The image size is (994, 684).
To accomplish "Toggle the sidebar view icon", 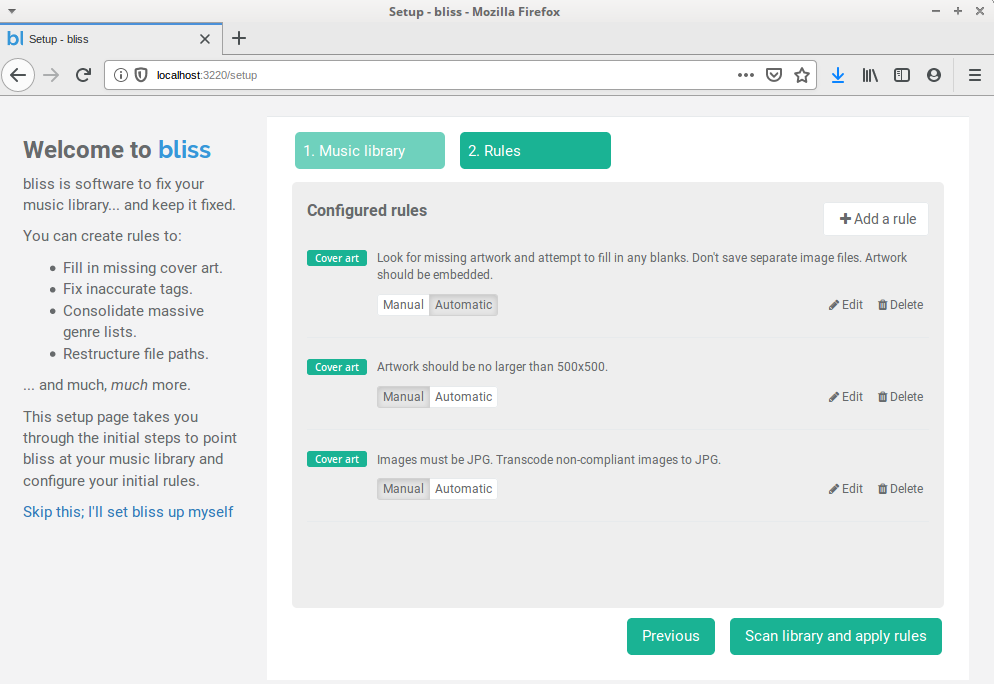I will (901, 75).
